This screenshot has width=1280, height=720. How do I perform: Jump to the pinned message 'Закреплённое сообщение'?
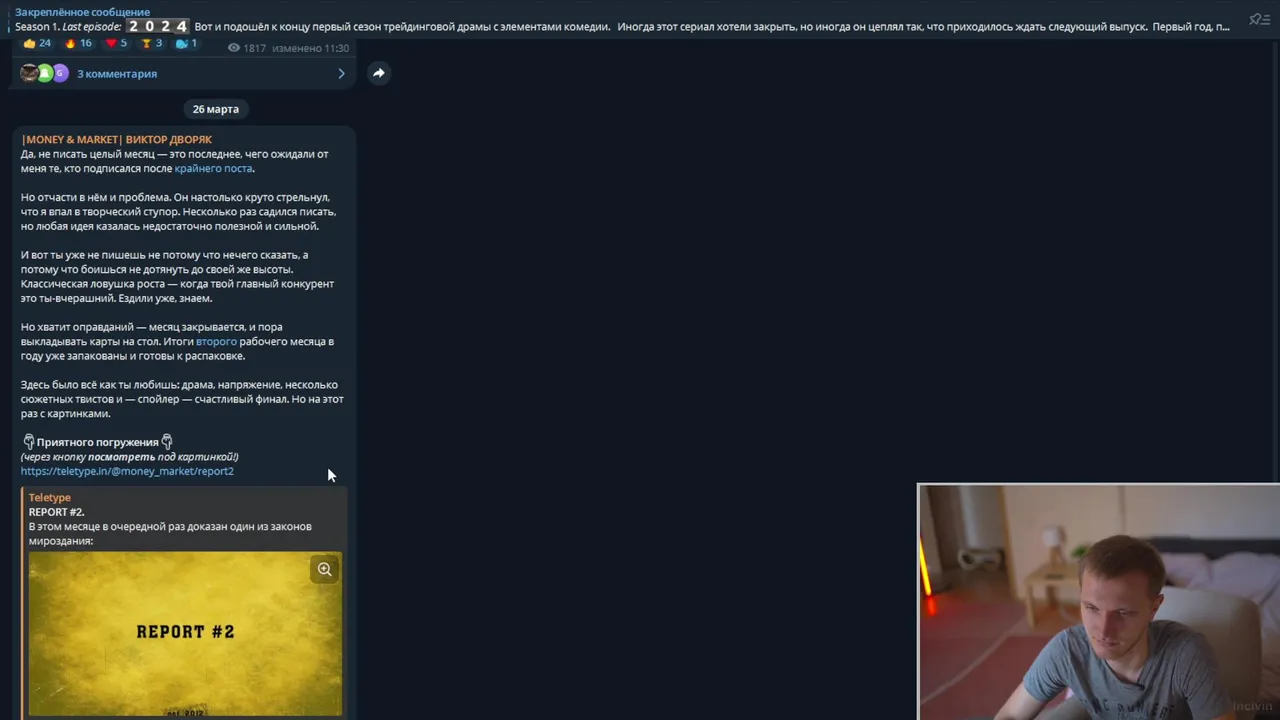click(82, 12)
